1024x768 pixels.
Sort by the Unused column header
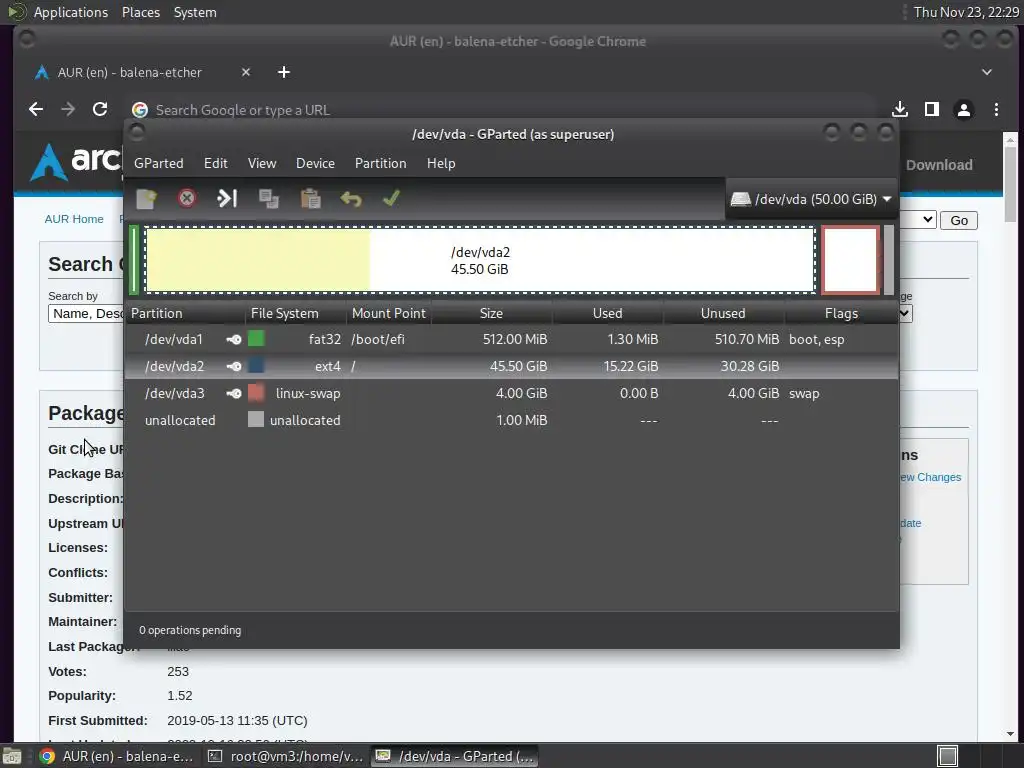[724, 313]
